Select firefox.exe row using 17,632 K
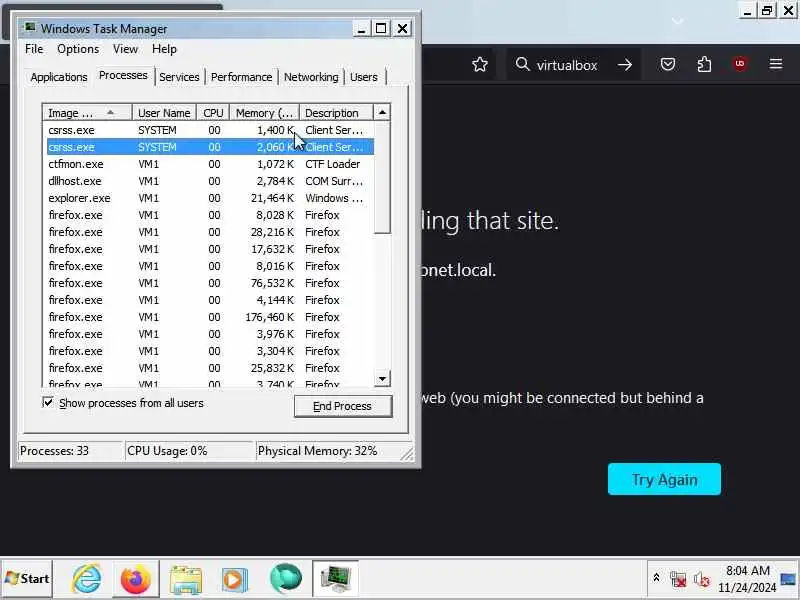800x600 pixels. pyautogui.click(x=210, y=249)
